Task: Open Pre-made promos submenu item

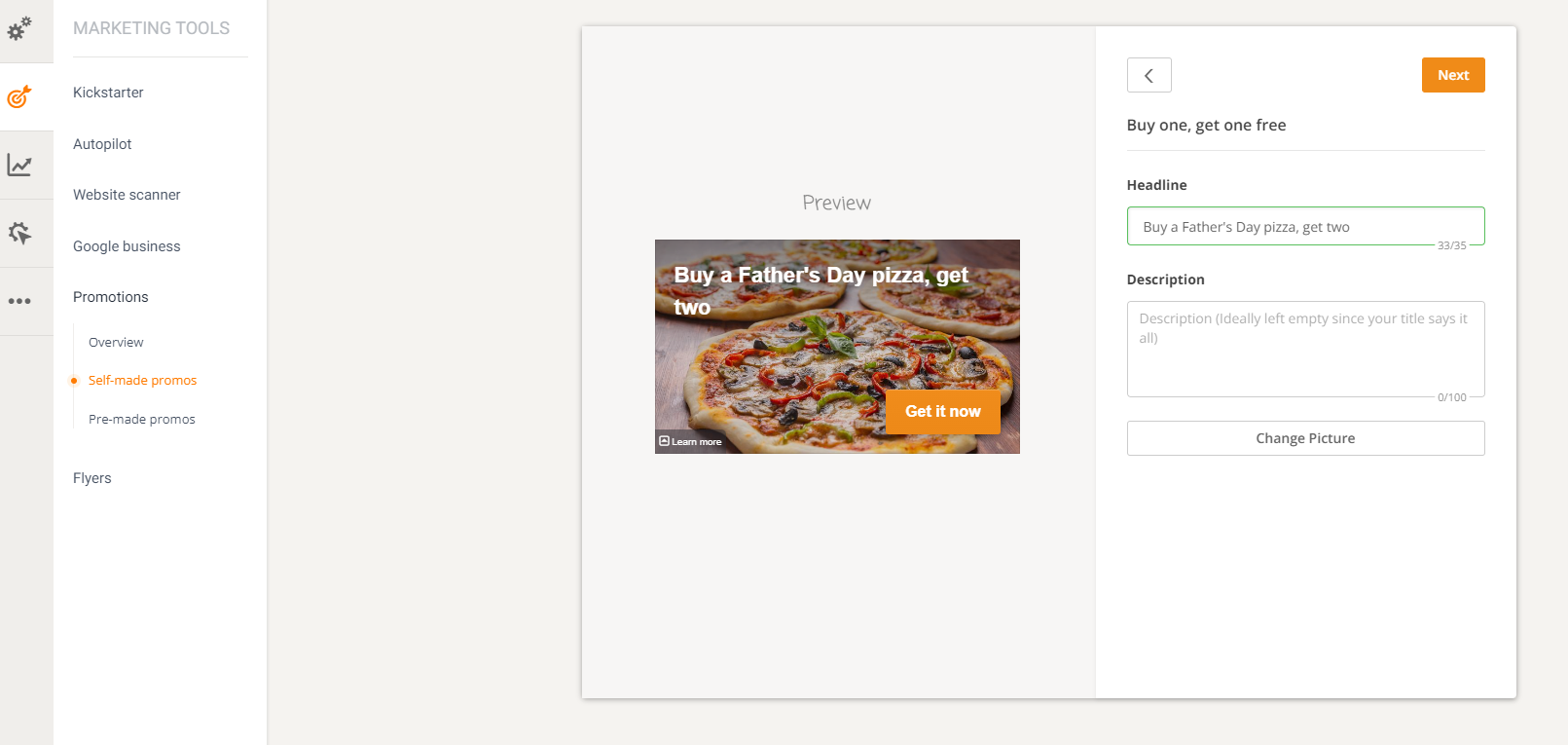Action: tap(142, 419)
